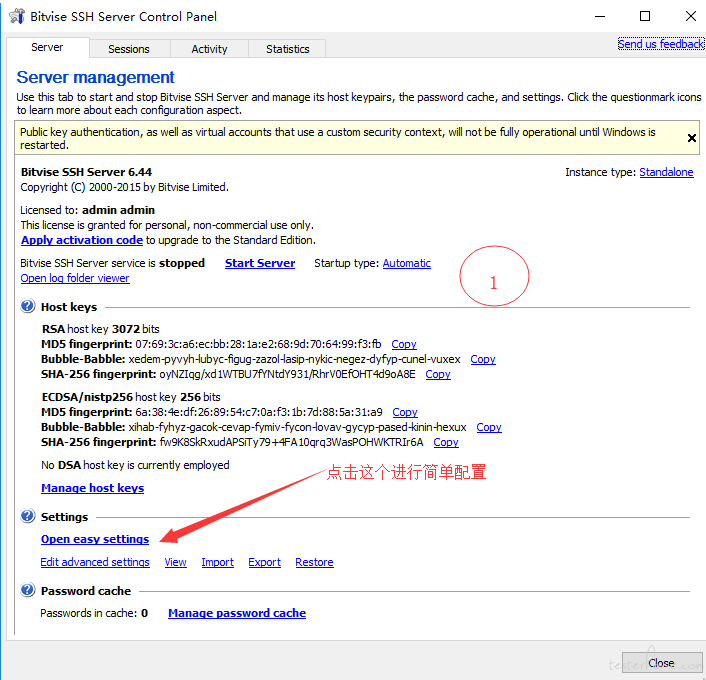Open easy settings
Screen dimensions: 706x680
(x=95, y=539)
